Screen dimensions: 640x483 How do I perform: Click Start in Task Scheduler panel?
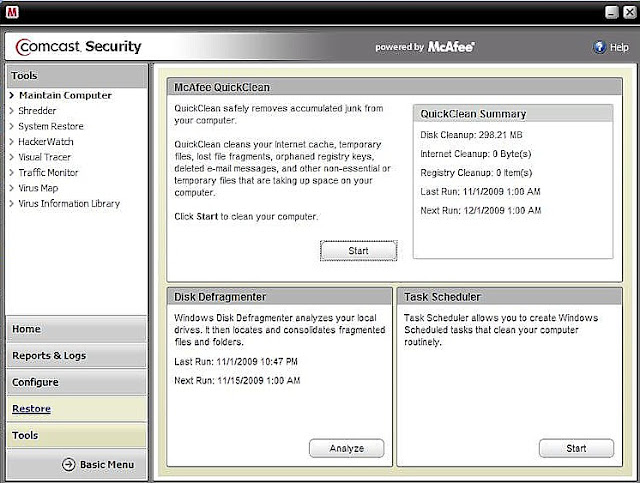pos(576,448)
